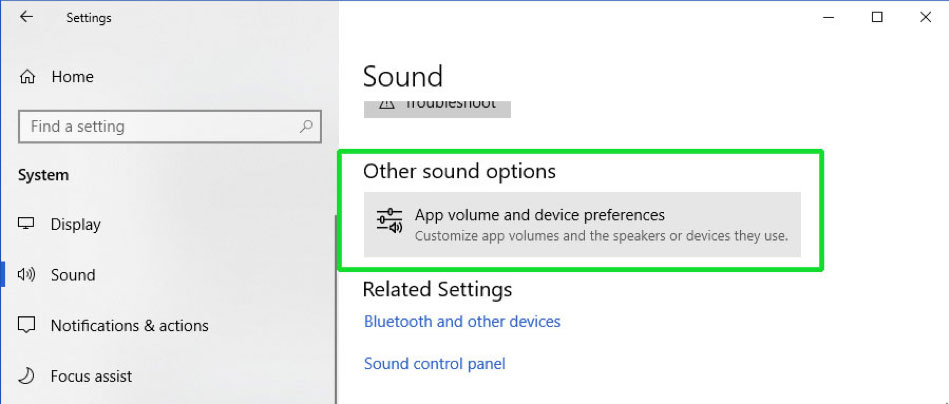
Task: Click the sidebar vertical scrollbar
Action: pos(336,308)
